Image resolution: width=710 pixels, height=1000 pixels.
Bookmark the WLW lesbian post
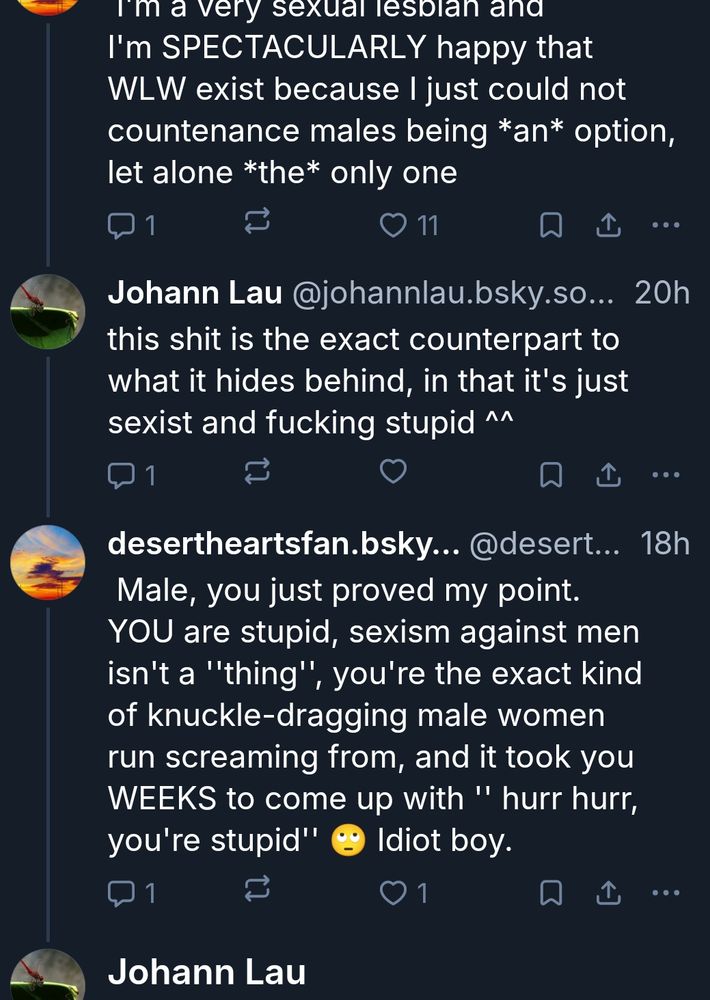pos(550,227)
